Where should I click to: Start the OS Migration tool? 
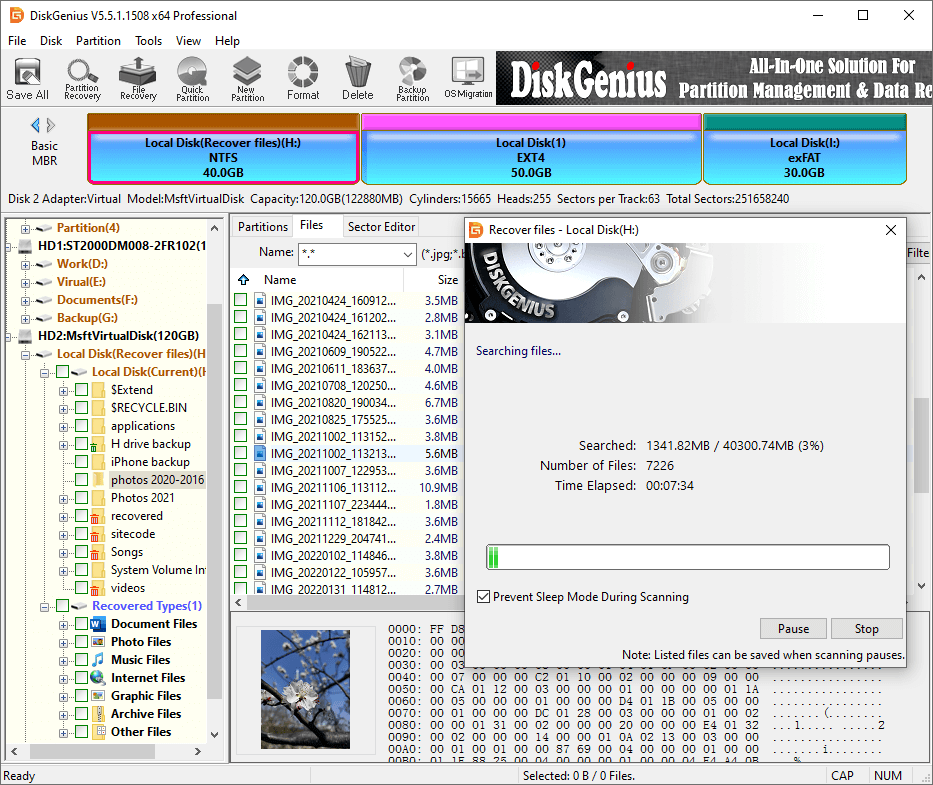pos(468,79)
